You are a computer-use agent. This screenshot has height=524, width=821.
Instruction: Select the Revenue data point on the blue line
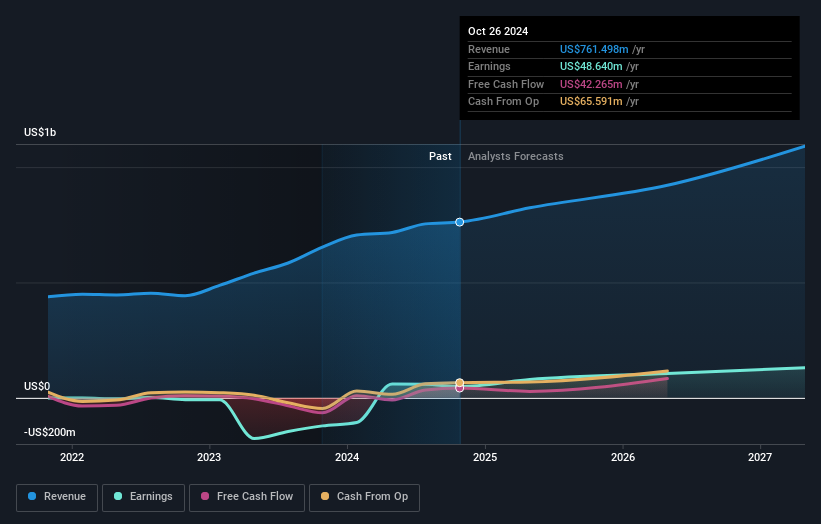click(459, 222)
